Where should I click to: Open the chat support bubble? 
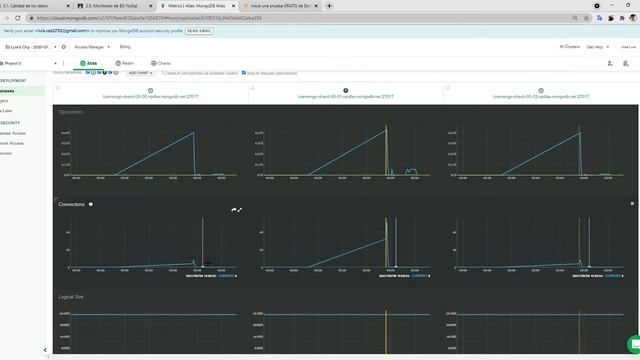634,344
